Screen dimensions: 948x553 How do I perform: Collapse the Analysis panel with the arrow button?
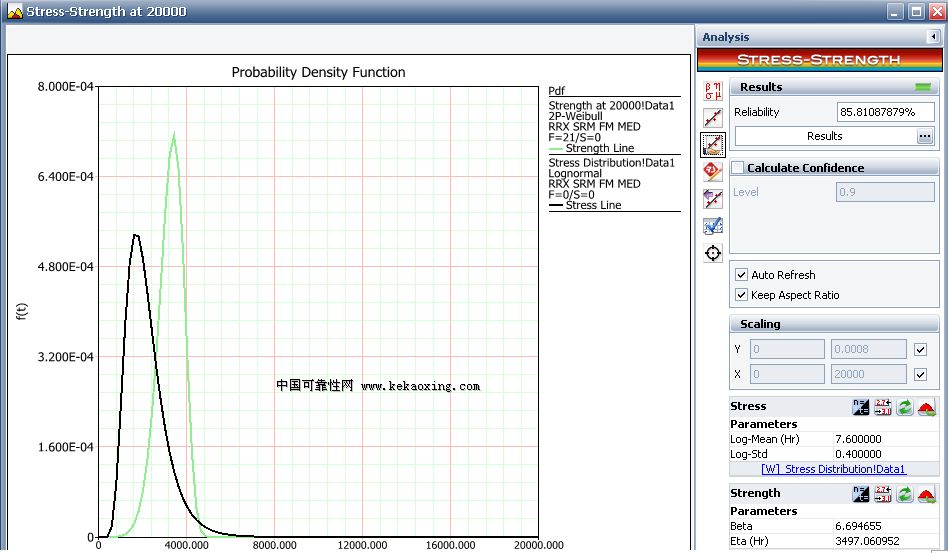tap(933, 37)
